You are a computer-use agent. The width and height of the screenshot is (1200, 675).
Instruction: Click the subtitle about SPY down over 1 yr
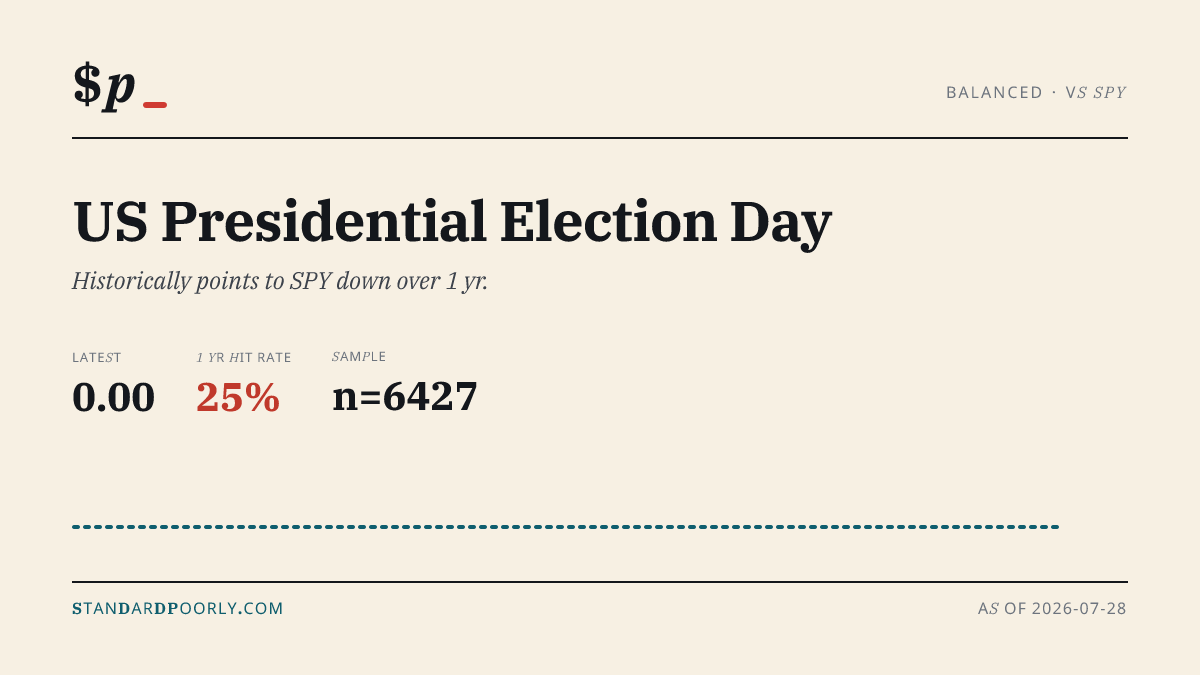pyautogui.click(x=280, y=281)
